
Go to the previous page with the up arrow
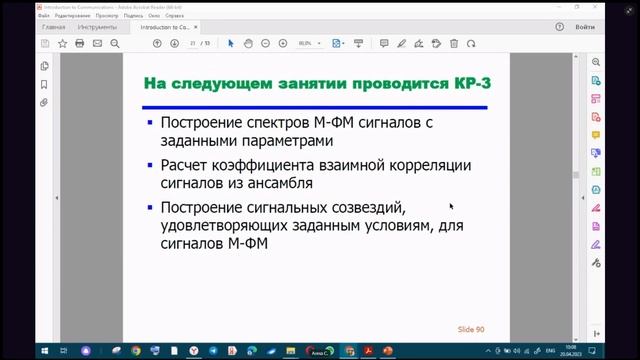pos(157,43)
